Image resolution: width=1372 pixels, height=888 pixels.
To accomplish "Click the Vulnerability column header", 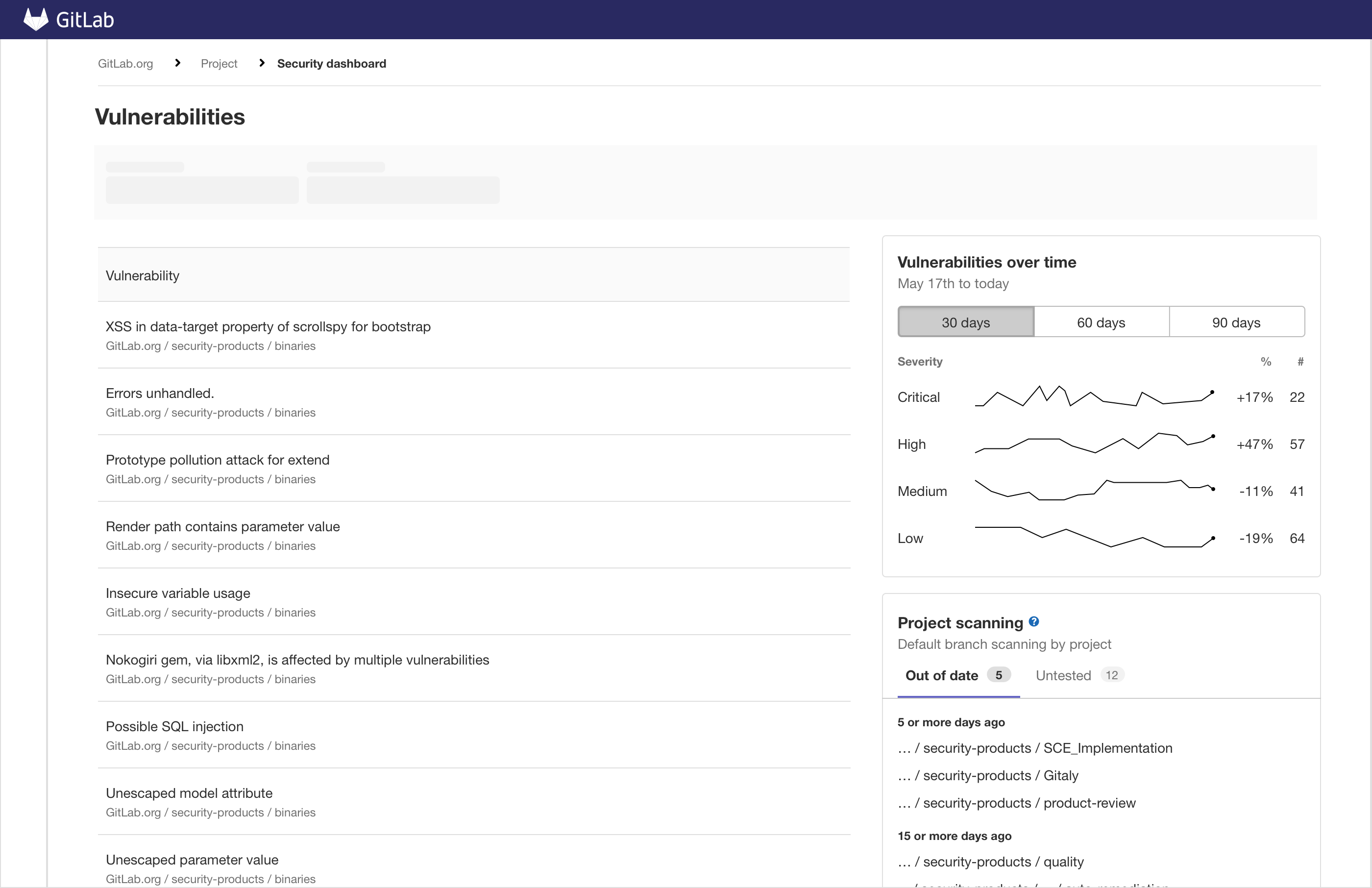I will pyautogui.click(x=143, y=275).
